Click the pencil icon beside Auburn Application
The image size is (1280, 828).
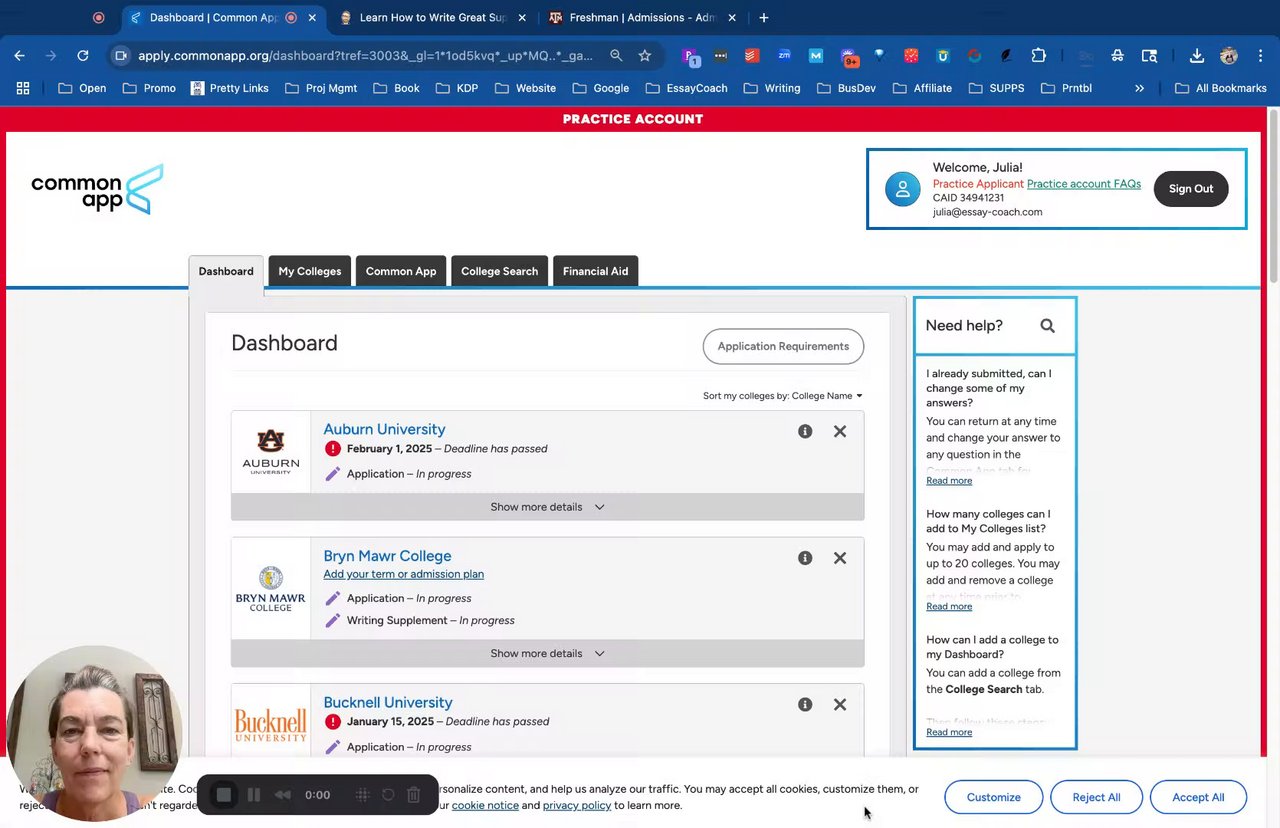333,474
